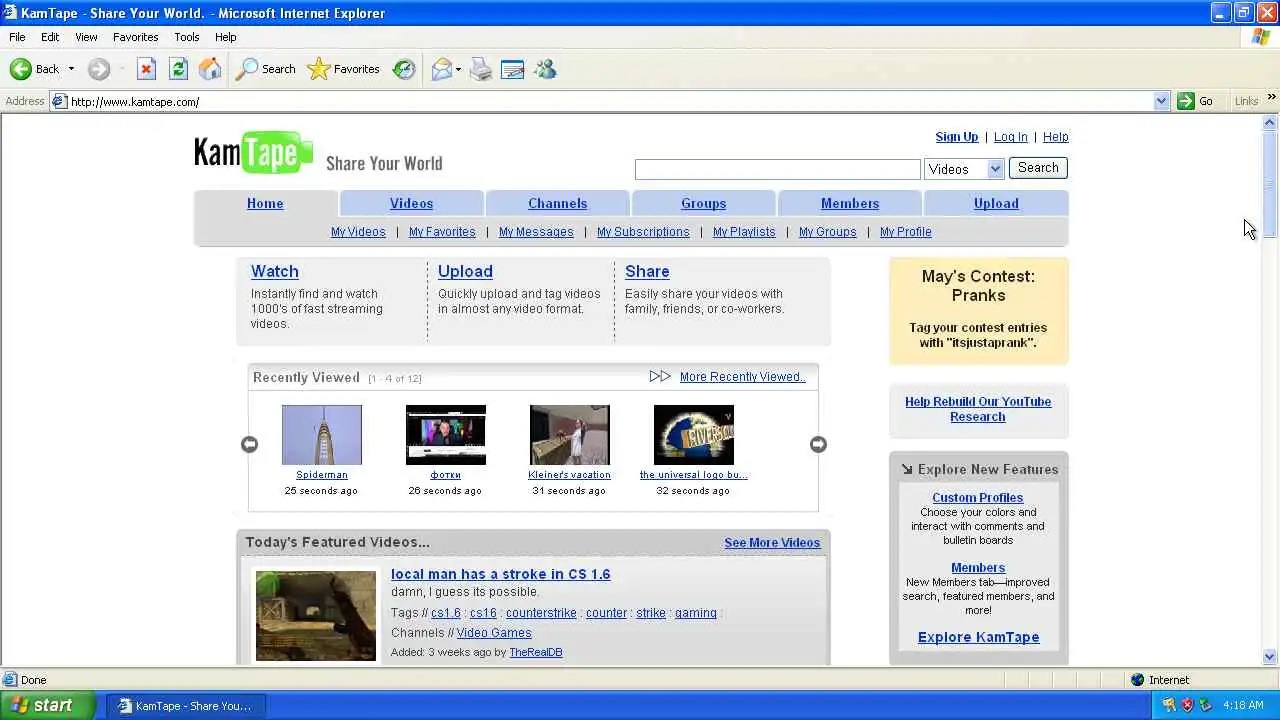This screenshot has height=720, width=1280.
Task: Open the cs1.6 tag link
Action: click(x=446, y=613)
